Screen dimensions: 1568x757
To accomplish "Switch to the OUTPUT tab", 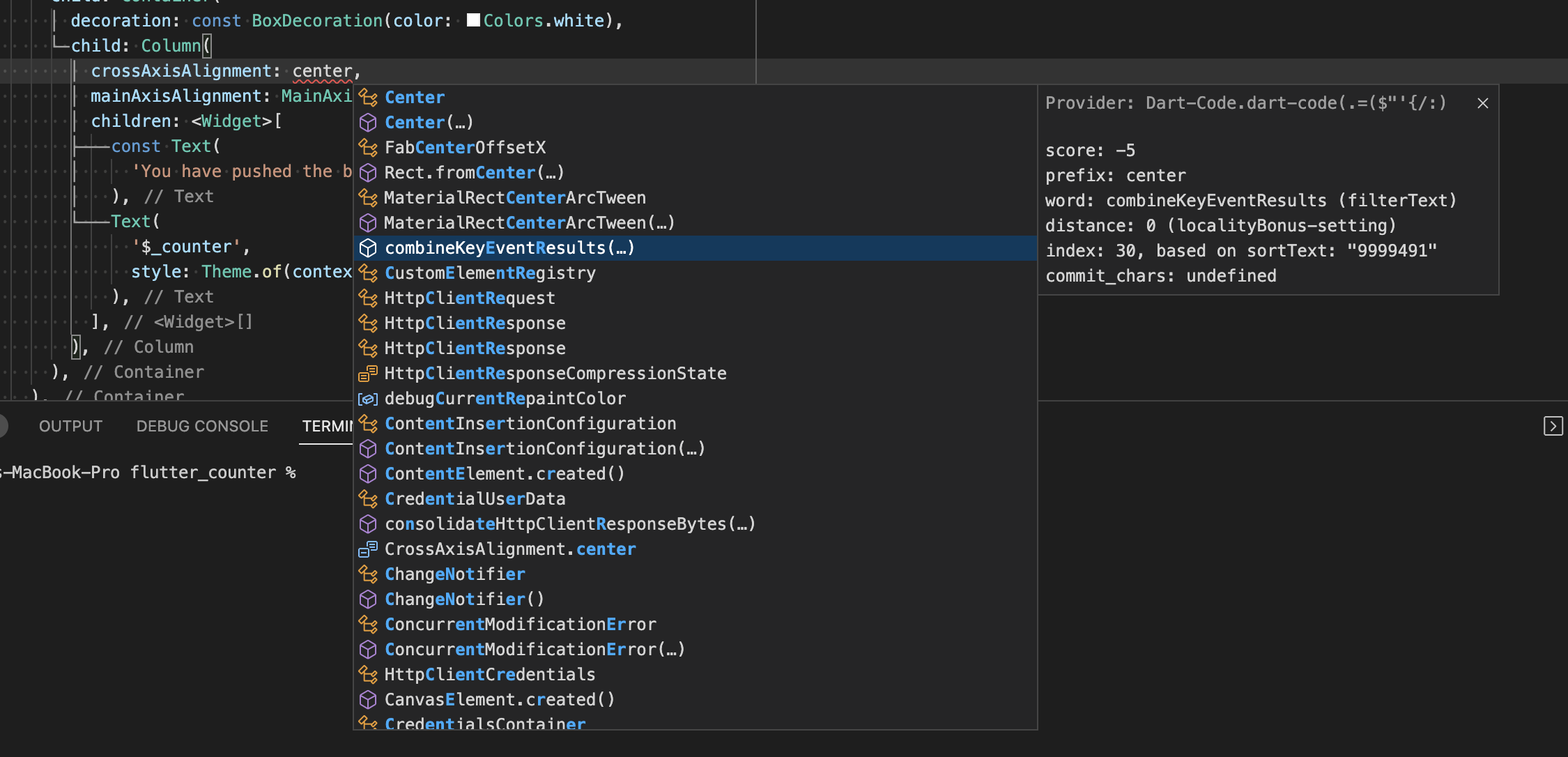I will [70, 426].
